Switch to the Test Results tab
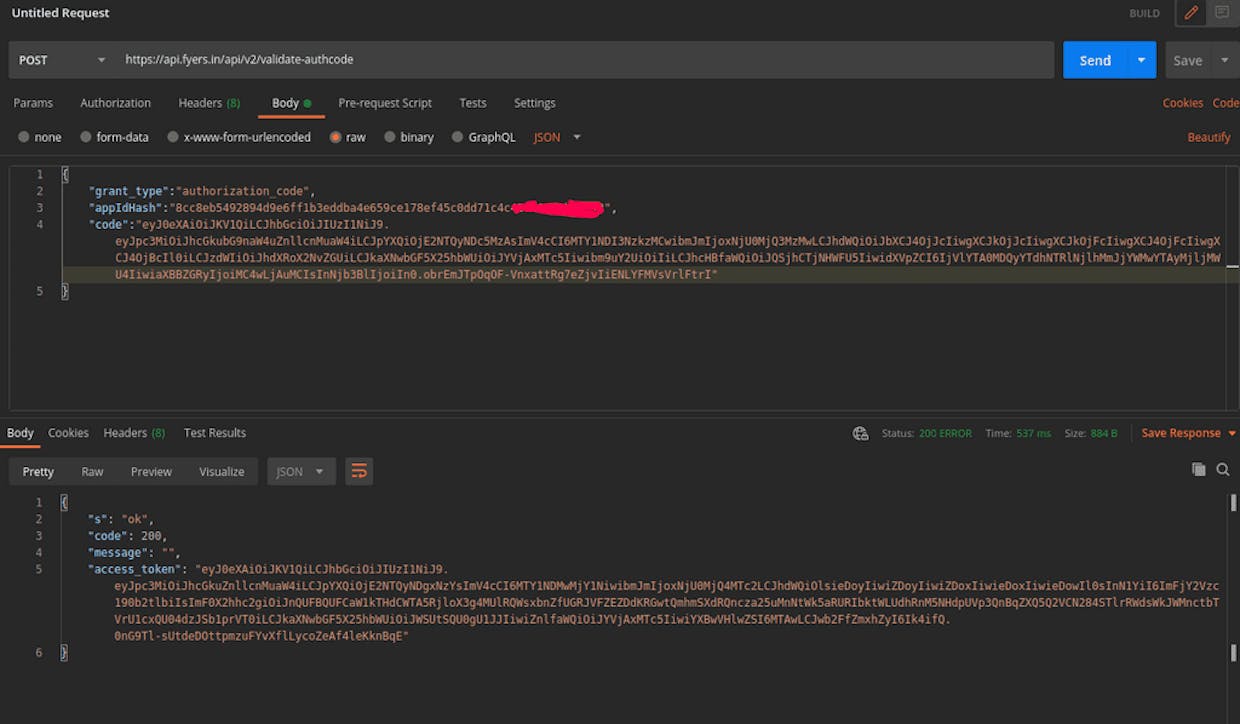 [215, 433]
